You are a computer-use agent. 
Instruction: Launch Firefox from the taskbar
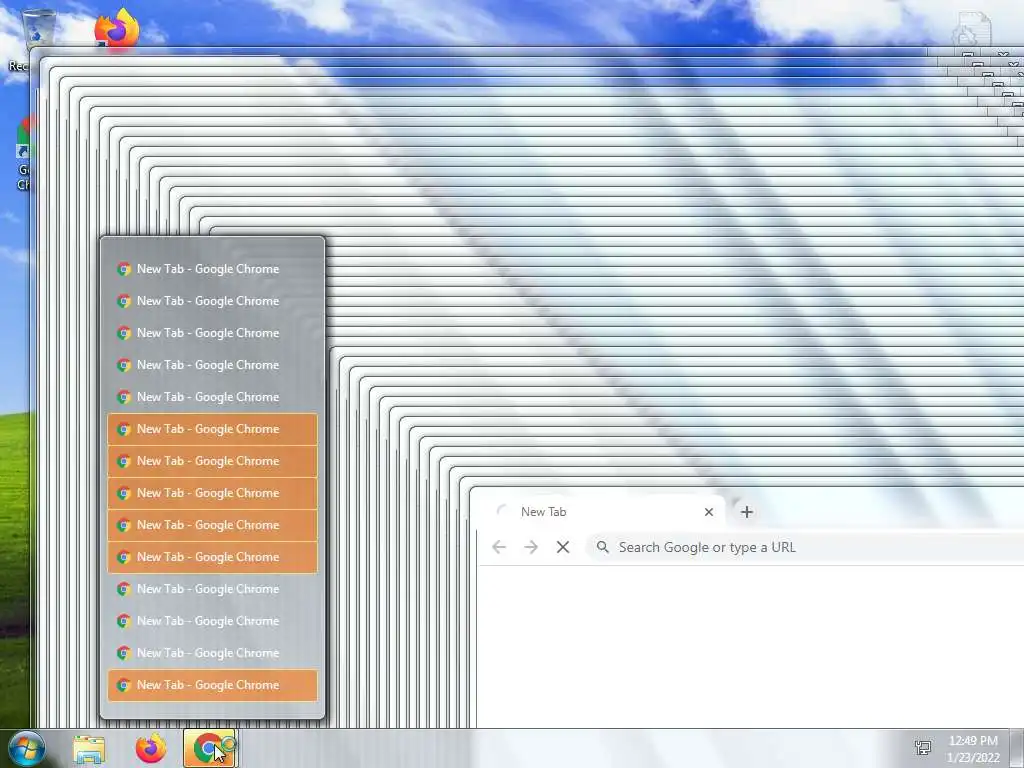click(150, 748)
